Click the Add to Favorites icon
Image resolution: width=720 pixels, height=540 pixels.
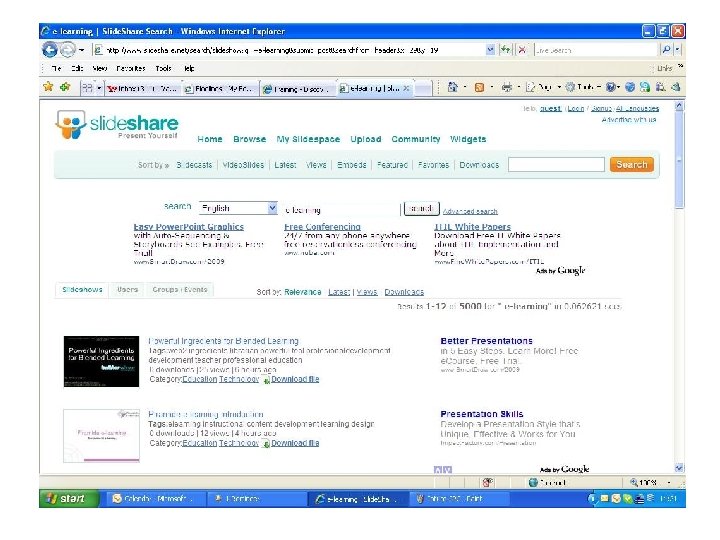coord(65,87)
